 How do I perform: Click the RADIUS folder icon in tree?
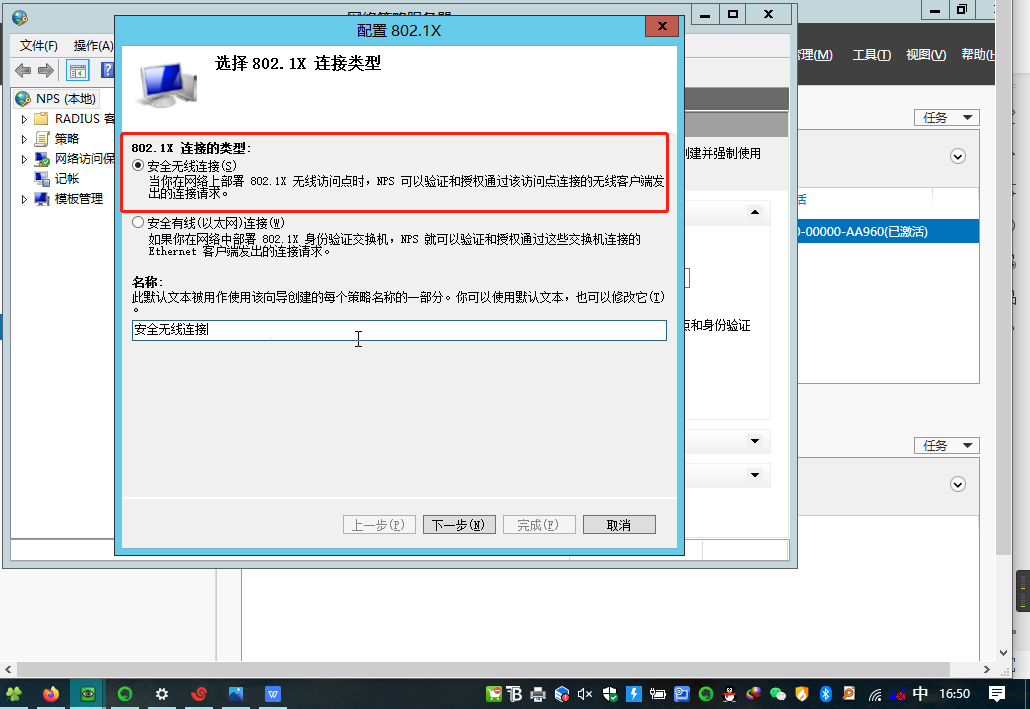coord(41,119)
